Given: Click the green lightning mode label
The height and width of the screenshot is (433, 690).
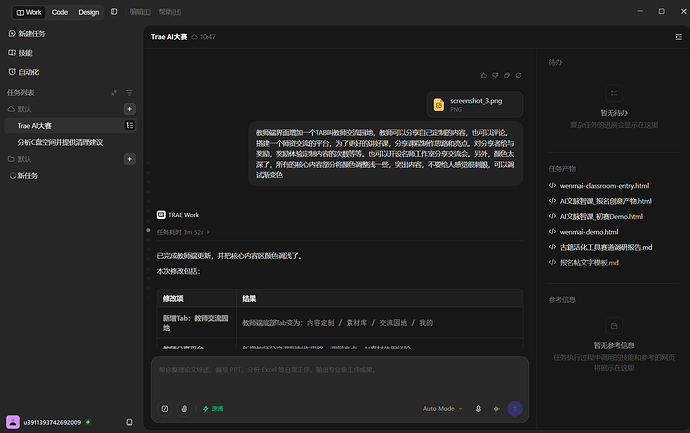Looking at the screenshot, I should click(x=213, y=409).
